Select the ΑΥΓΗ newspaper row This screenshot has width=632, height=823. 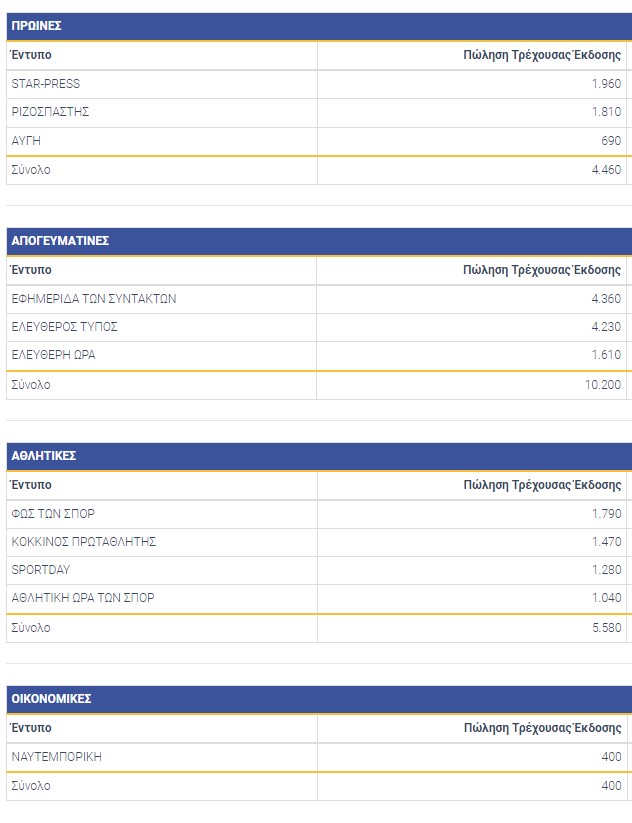(x=319, y=141)
